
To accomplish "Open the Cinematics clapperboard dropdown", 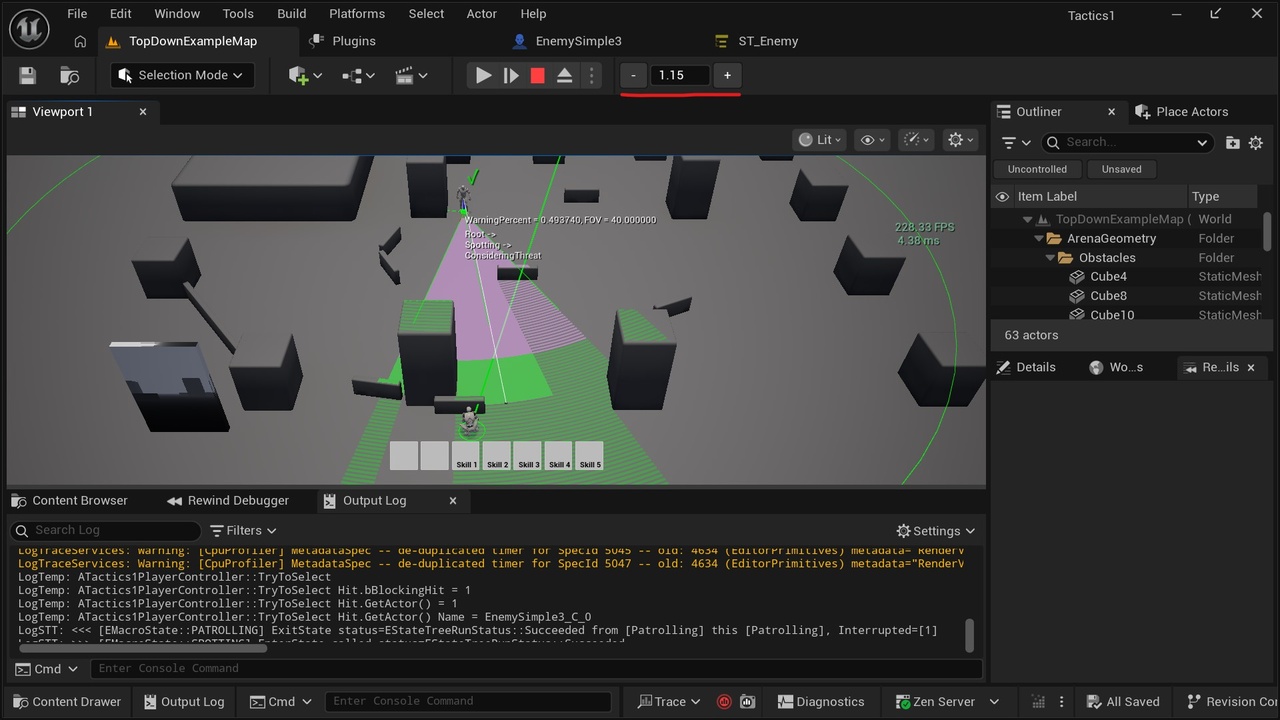I will click(411, 75).
